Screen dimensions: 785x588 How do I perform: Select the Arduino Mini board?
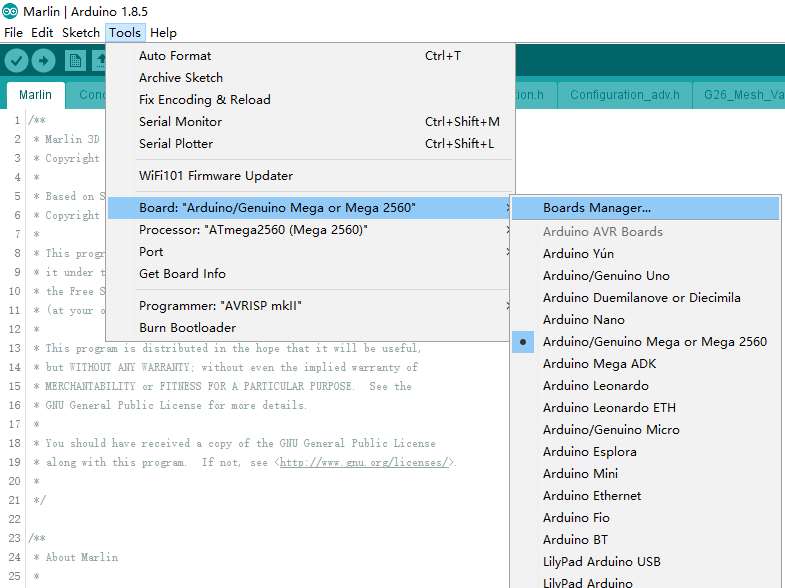(645, 474)
